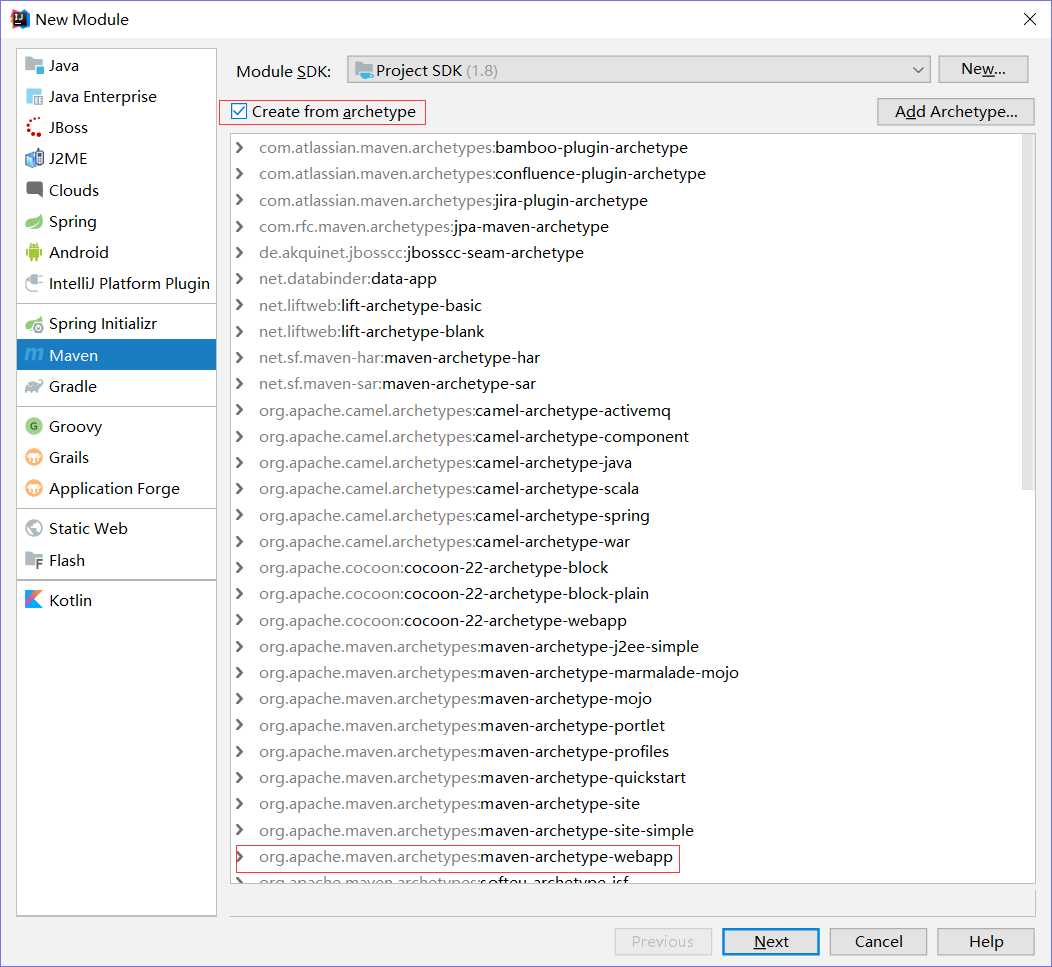
Task: Click the archetype list vertical scrollbar
Action: [1027, 312]
